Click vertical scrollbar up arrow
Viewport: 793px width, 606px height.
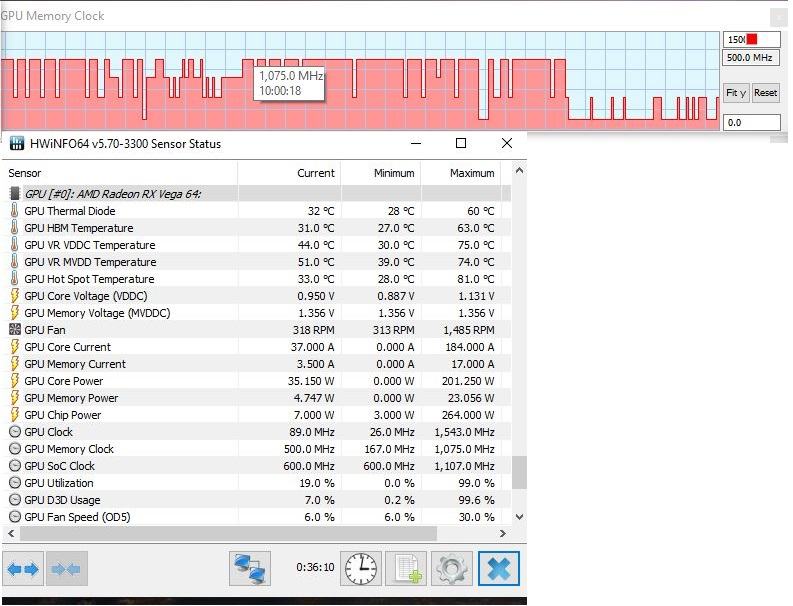point(519,171)
